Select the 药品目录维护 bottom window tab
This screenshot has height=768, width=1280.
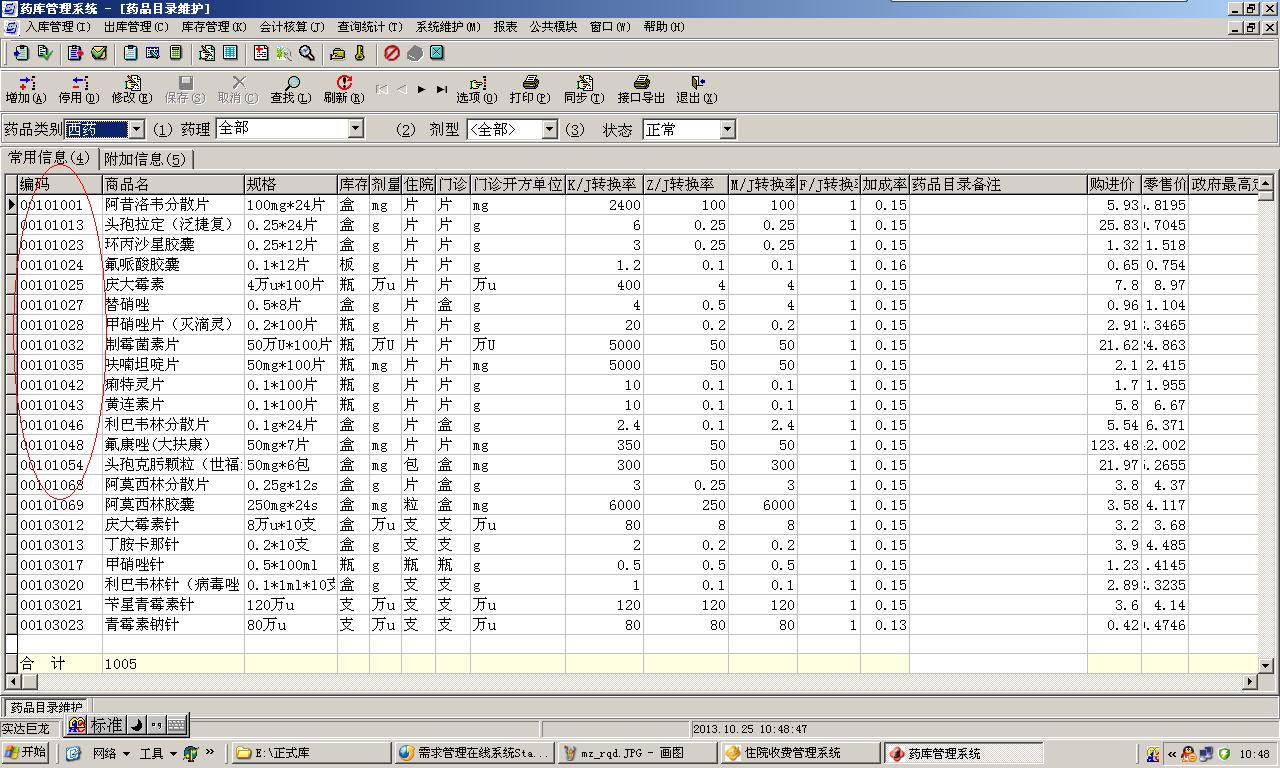[46, 707]
